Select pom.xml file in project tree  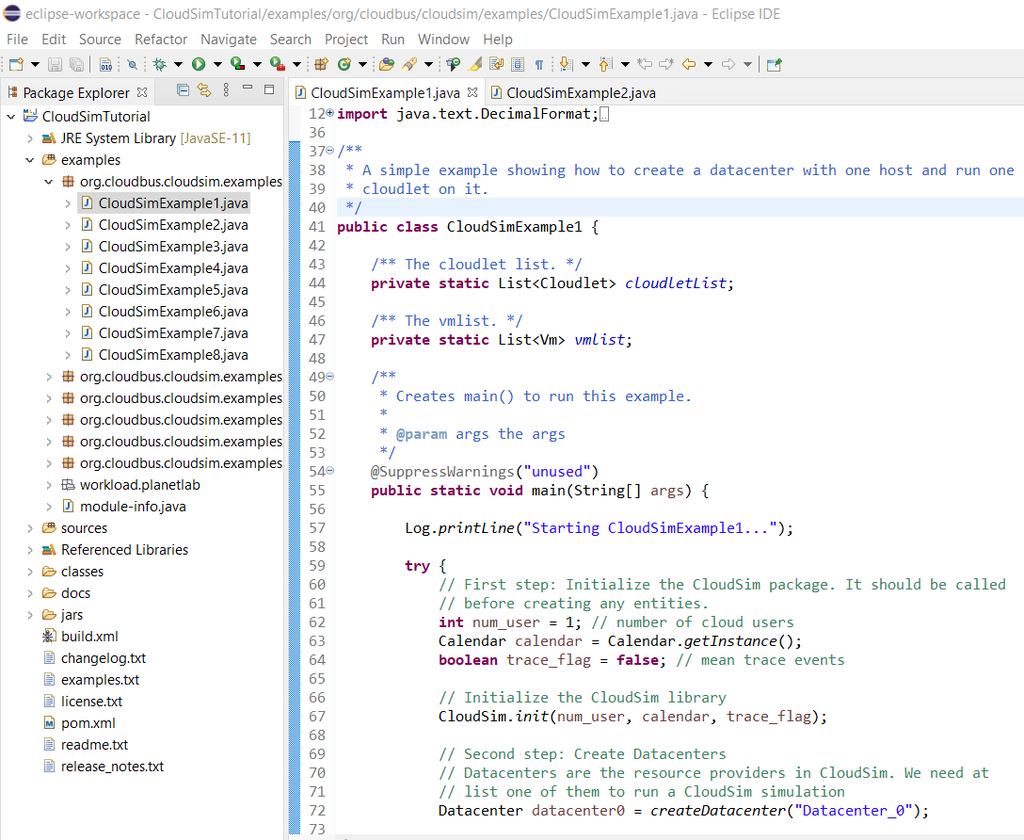88,723
